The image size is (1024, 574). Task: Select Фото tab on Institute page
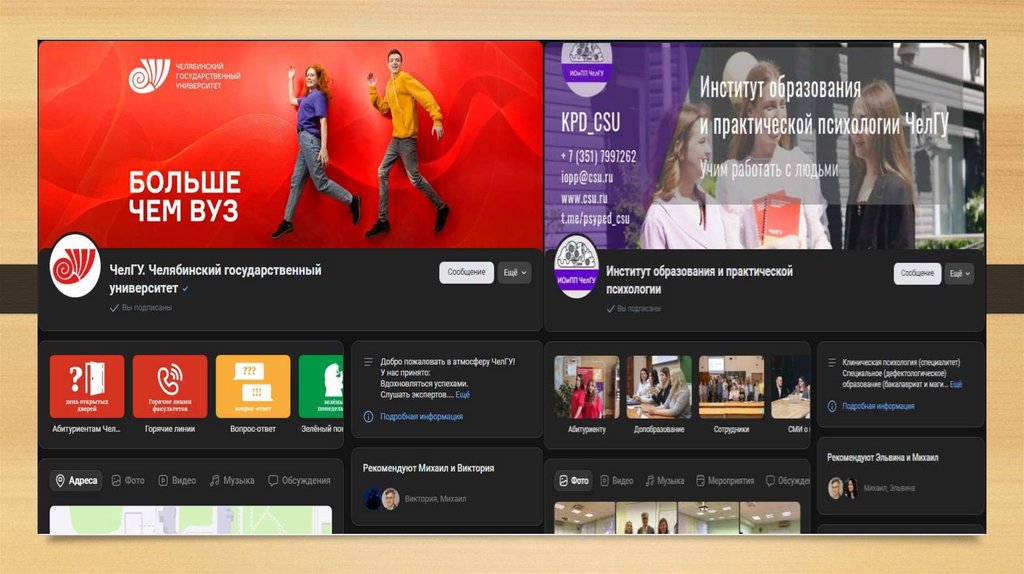point(573,481)
